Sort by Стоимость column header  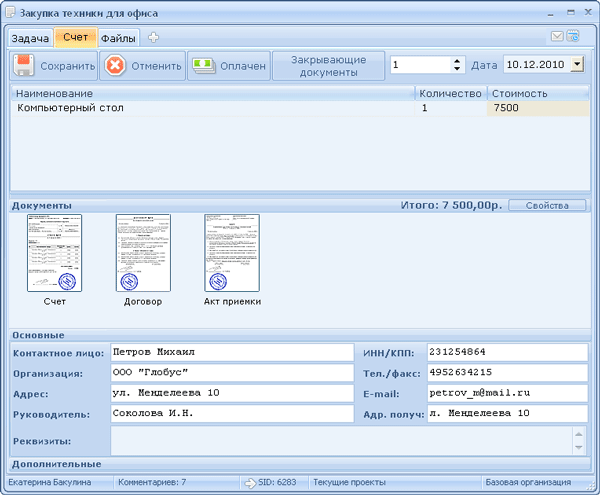click(x=538, y=93)
